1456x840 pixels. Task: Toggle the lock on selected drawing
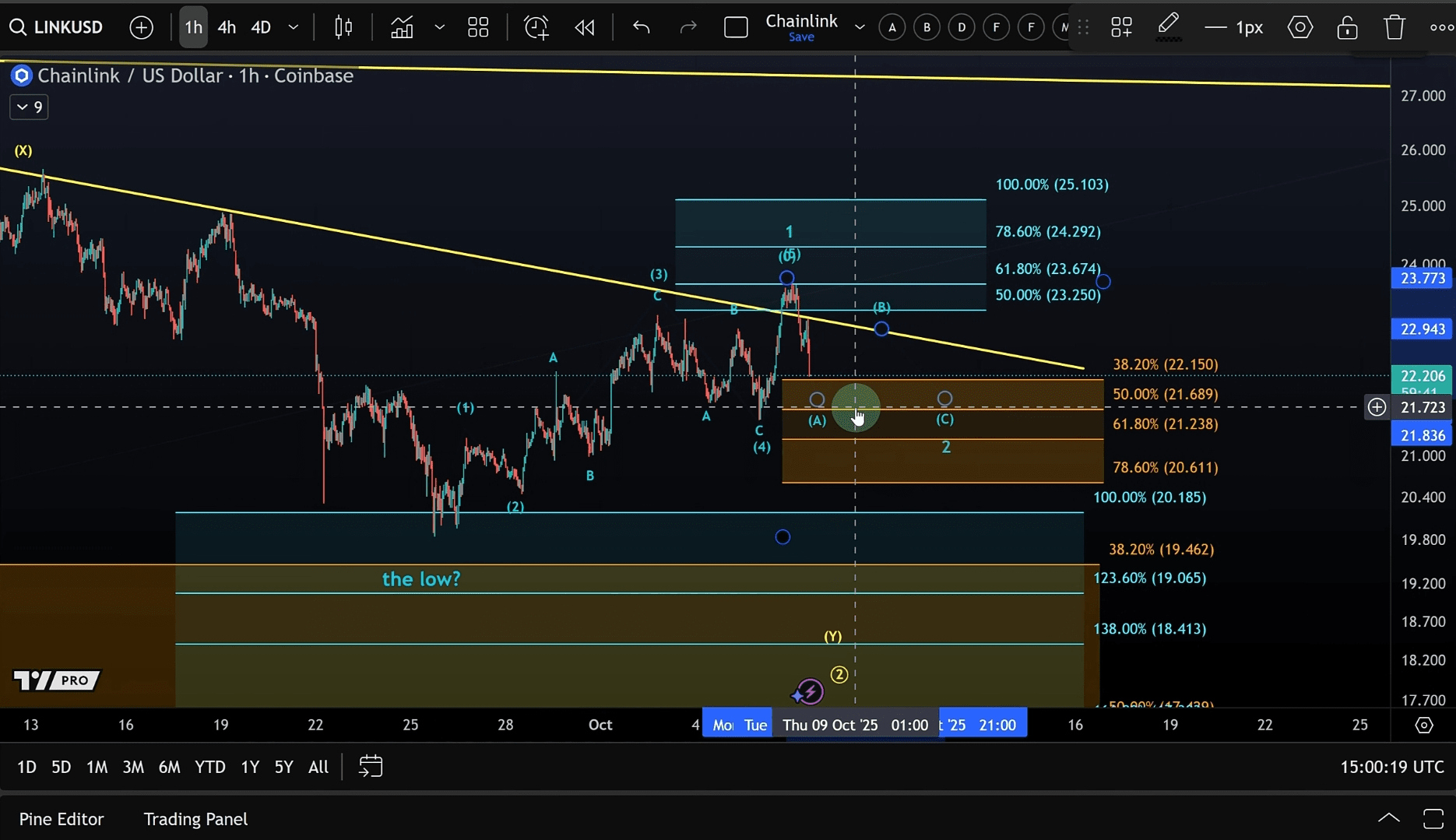[x=1348, y=27]
